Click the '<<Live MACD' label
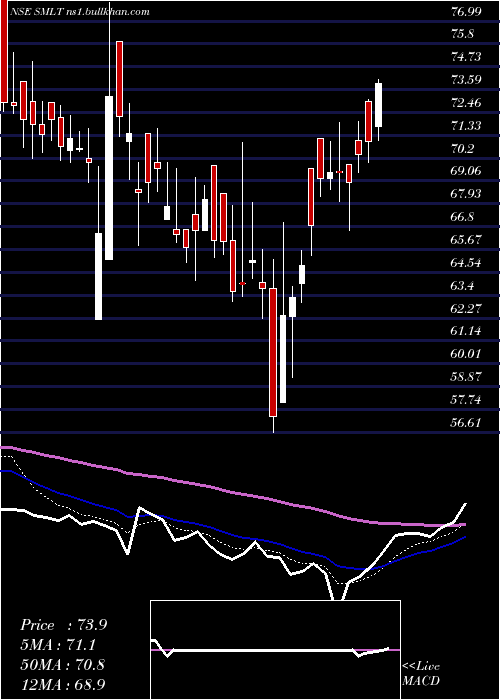Image resolution: width=500 pixels, height=700 pixels. point(421,674)
